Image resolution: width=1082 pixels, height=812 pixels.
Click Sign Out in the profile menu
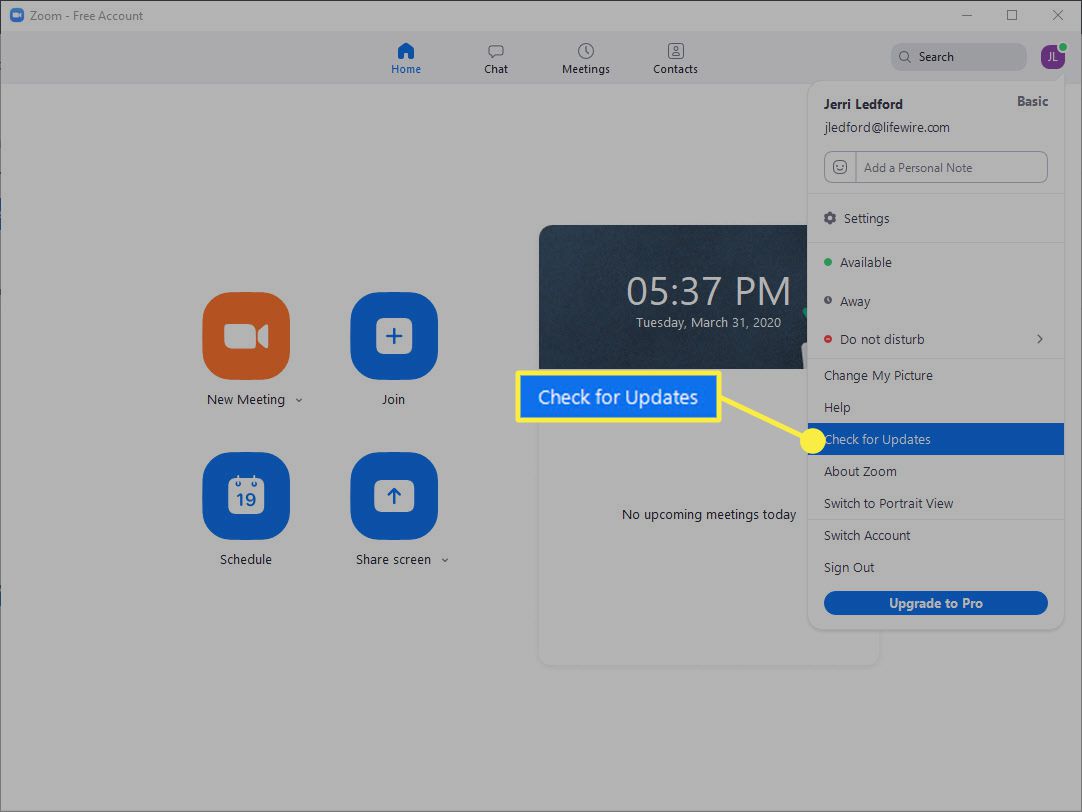(x=849, y=568)
